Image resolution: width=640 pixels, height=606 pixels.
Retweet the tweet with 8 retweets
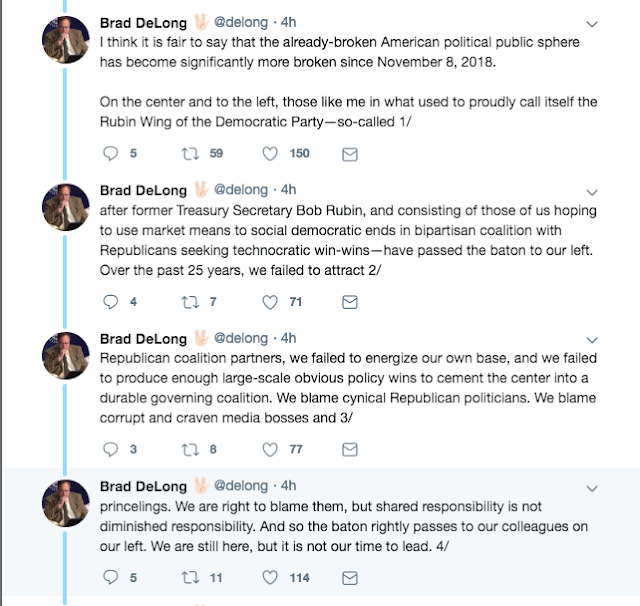(189, 449)
